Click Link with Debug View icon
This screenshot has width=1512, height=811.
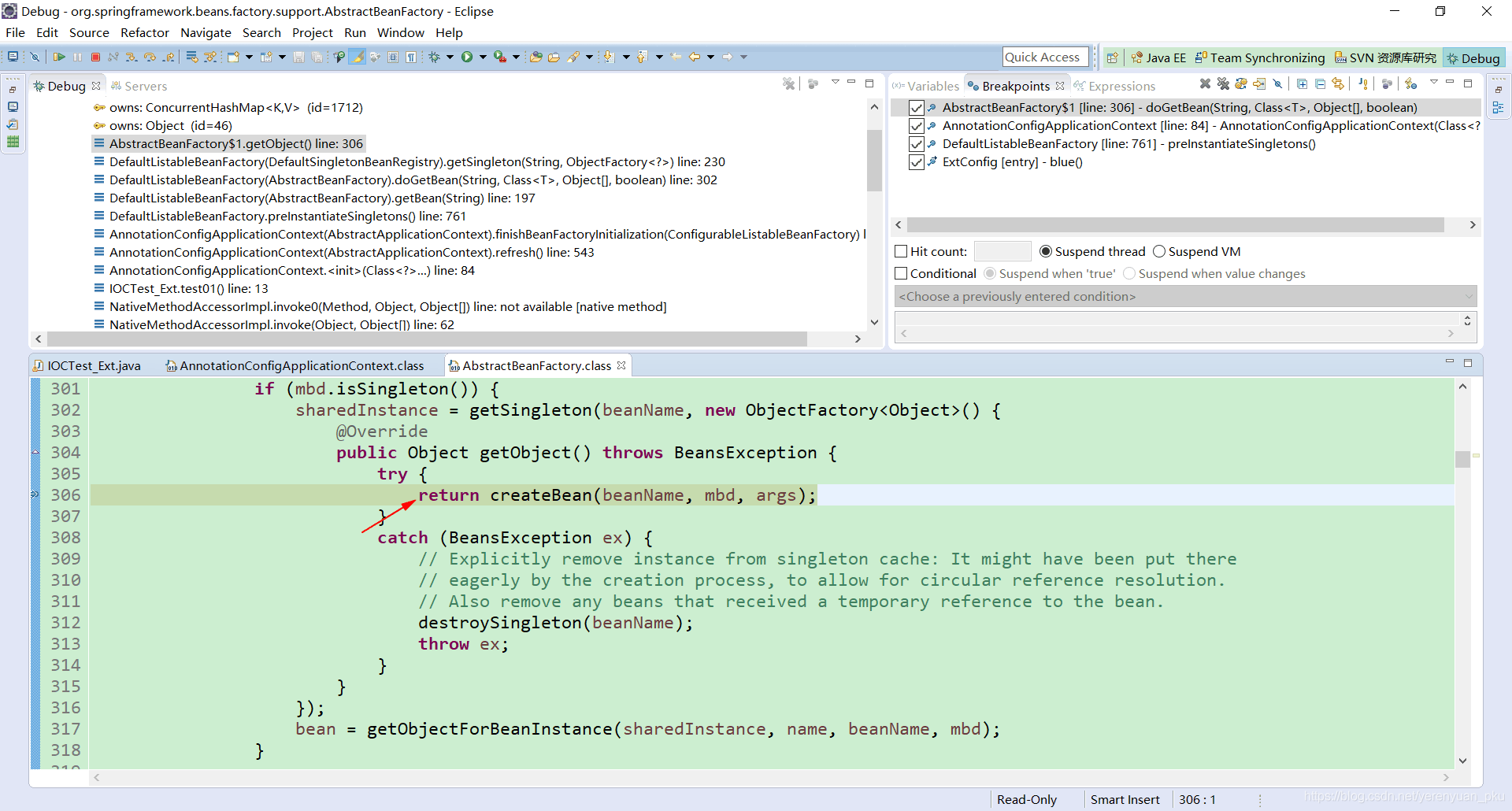(x=1338, y=83)
